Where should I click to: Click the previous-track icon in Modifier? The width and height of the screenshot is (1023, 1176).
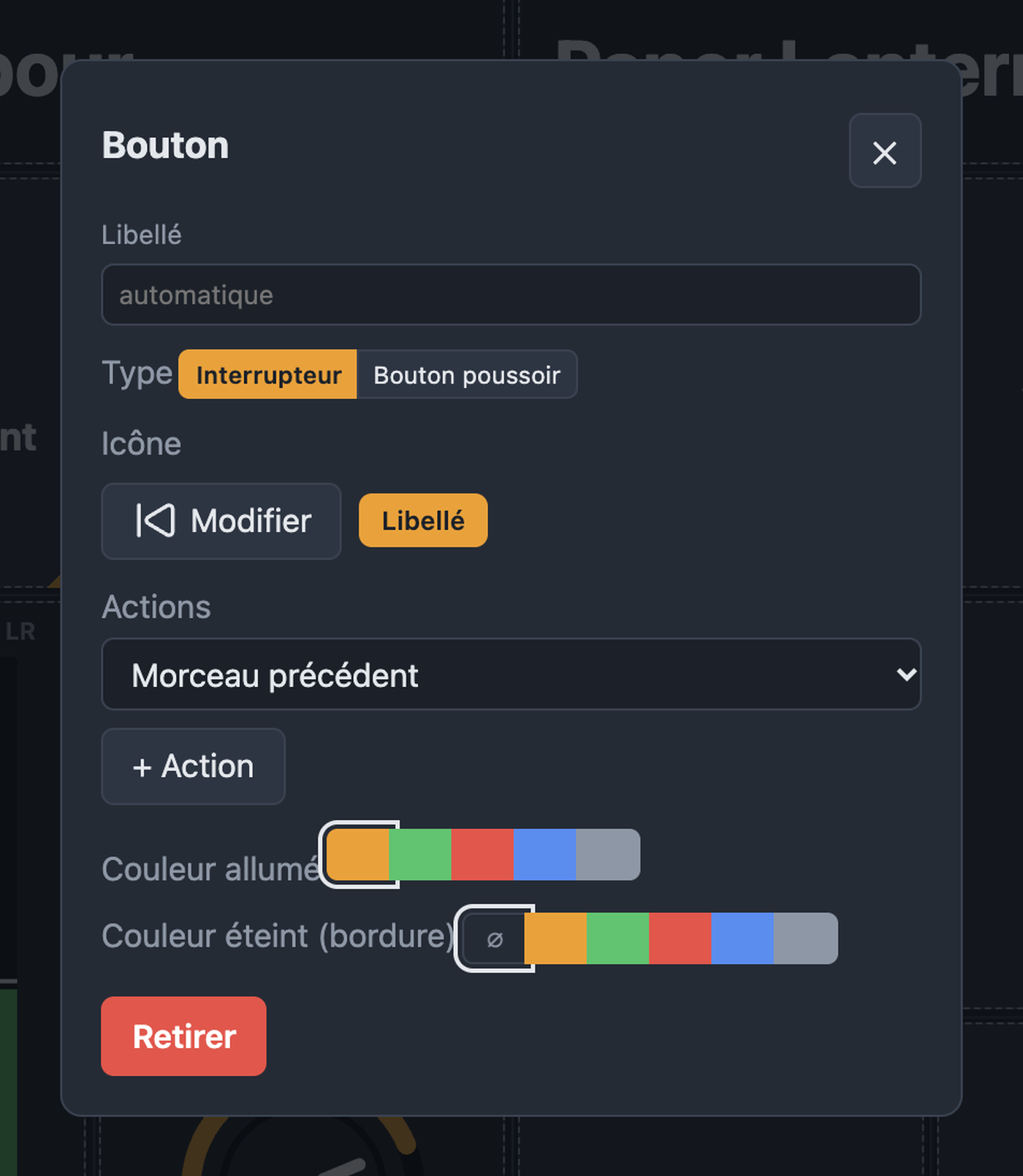coord(155,521)
